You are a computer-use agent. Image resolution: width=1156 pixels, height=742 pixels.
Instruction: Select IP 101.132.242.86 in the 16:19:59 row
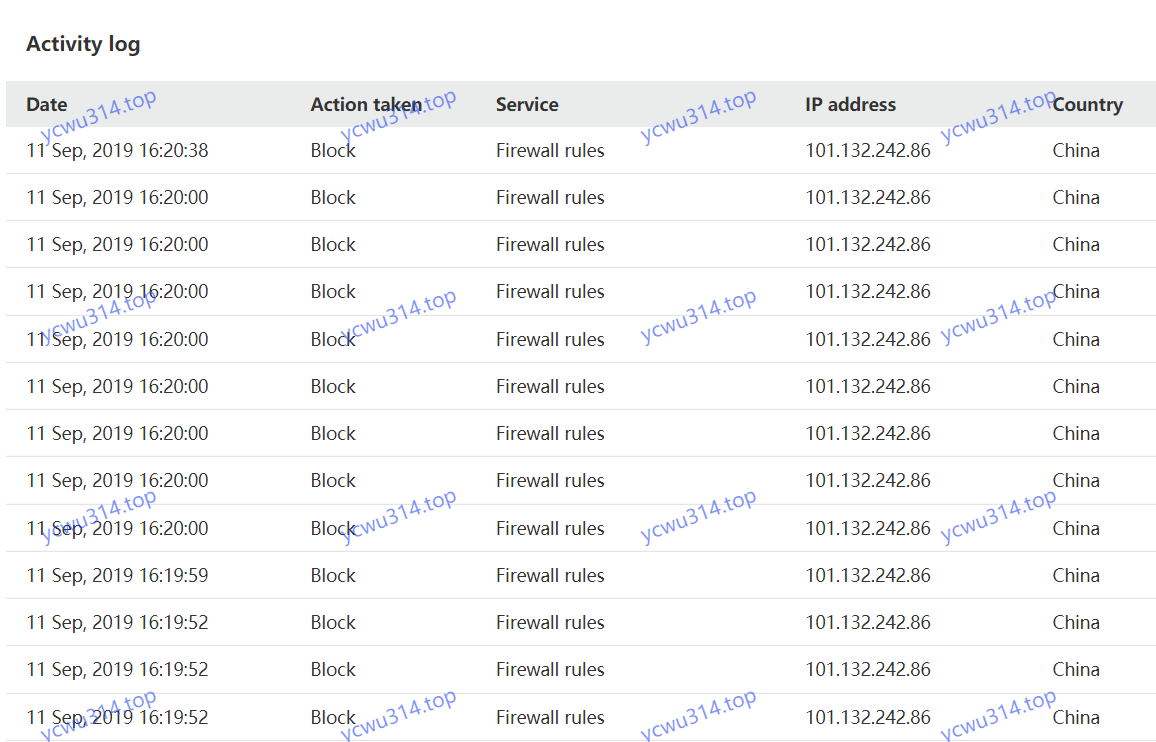(x=868, y=576)
